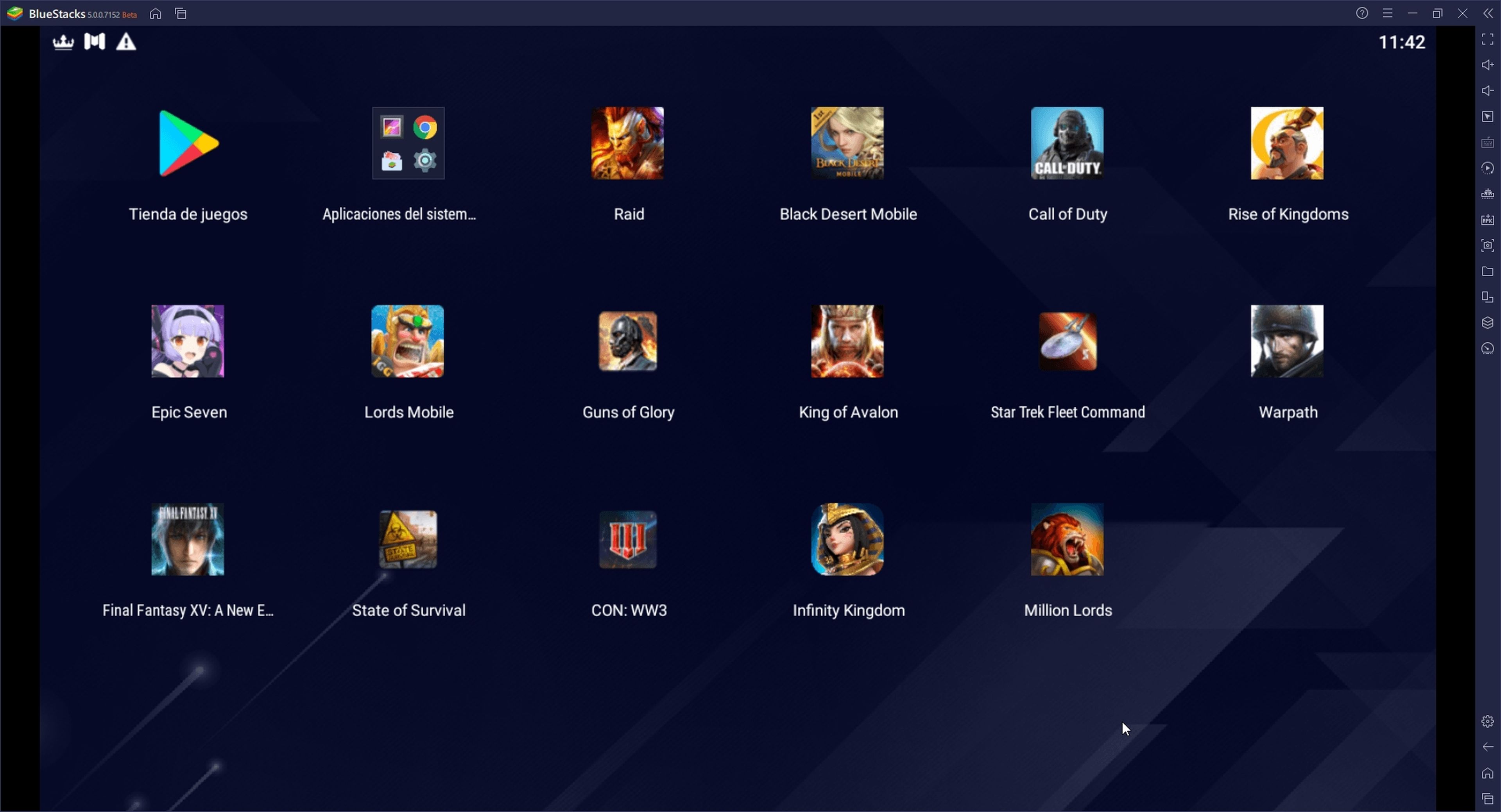Toggle cursor lock icon in sidebar
Screen dimensions: 1501x812
(1488, 116)
